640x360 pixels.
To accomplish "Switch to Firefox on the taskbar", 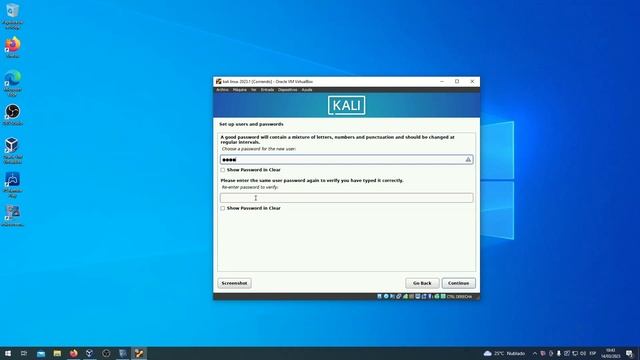I will coord(73,353).
